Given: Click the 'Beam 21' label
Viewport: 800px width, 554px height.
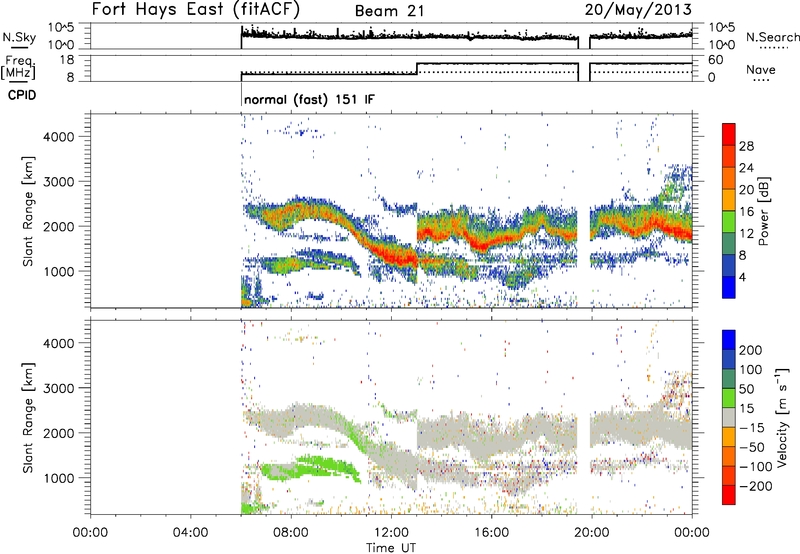Looking at the screenshot, I should pyautogui.click(x=389, y=11).
